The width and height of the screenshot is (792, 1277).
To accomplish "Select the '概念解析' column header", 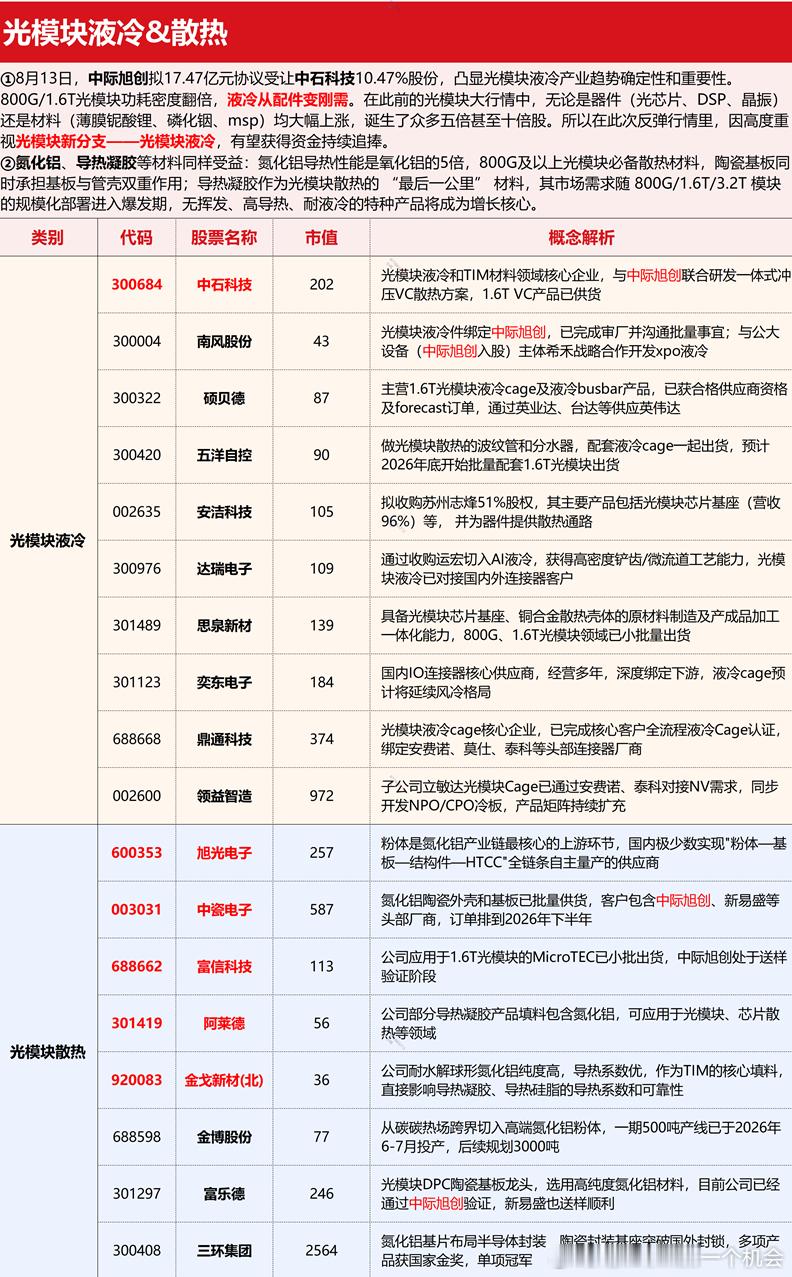I will click(x=582, y=237).
